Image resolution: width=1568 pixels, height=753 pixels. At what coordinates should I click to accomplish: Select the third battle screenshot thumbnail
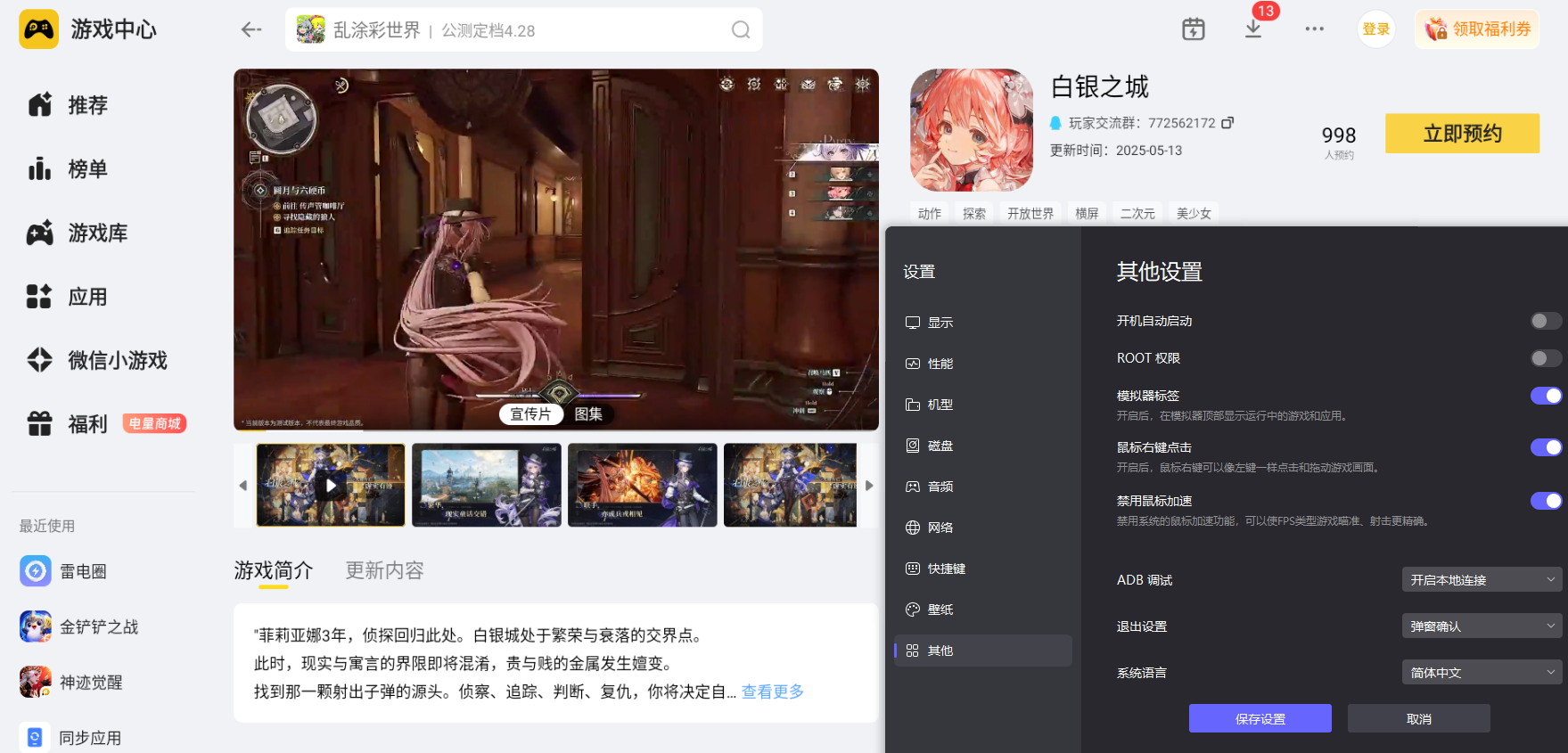click(643, 486)
